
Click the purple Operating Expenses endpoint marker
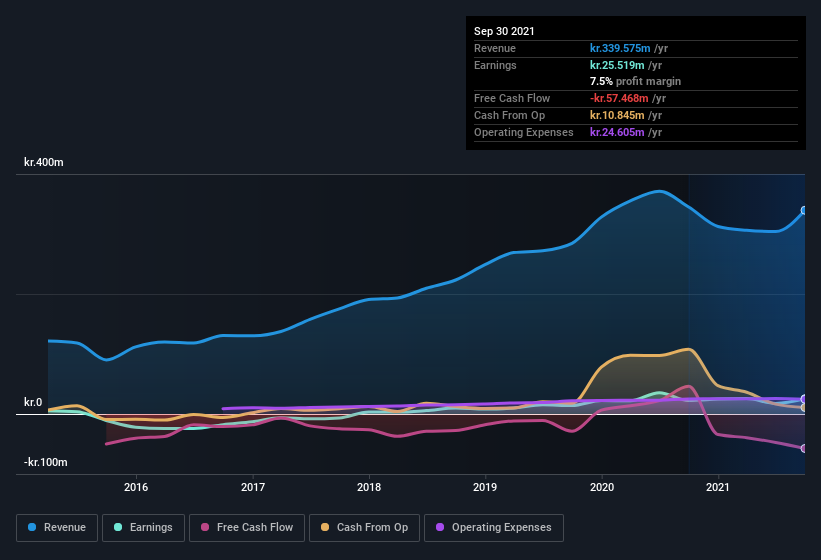[804, 399]
